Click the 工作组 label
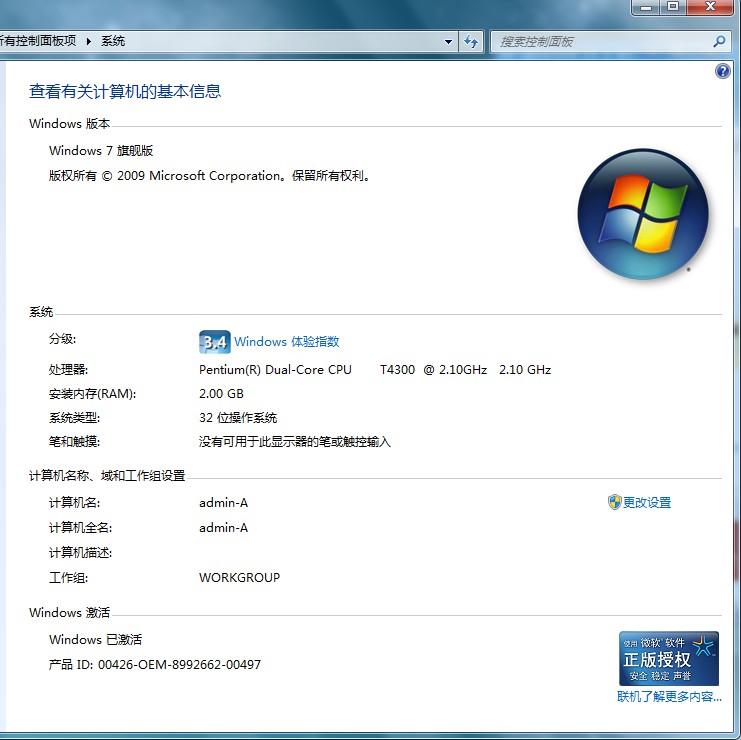The width and height of the screenshot is (741, 740). click(68, 577)
